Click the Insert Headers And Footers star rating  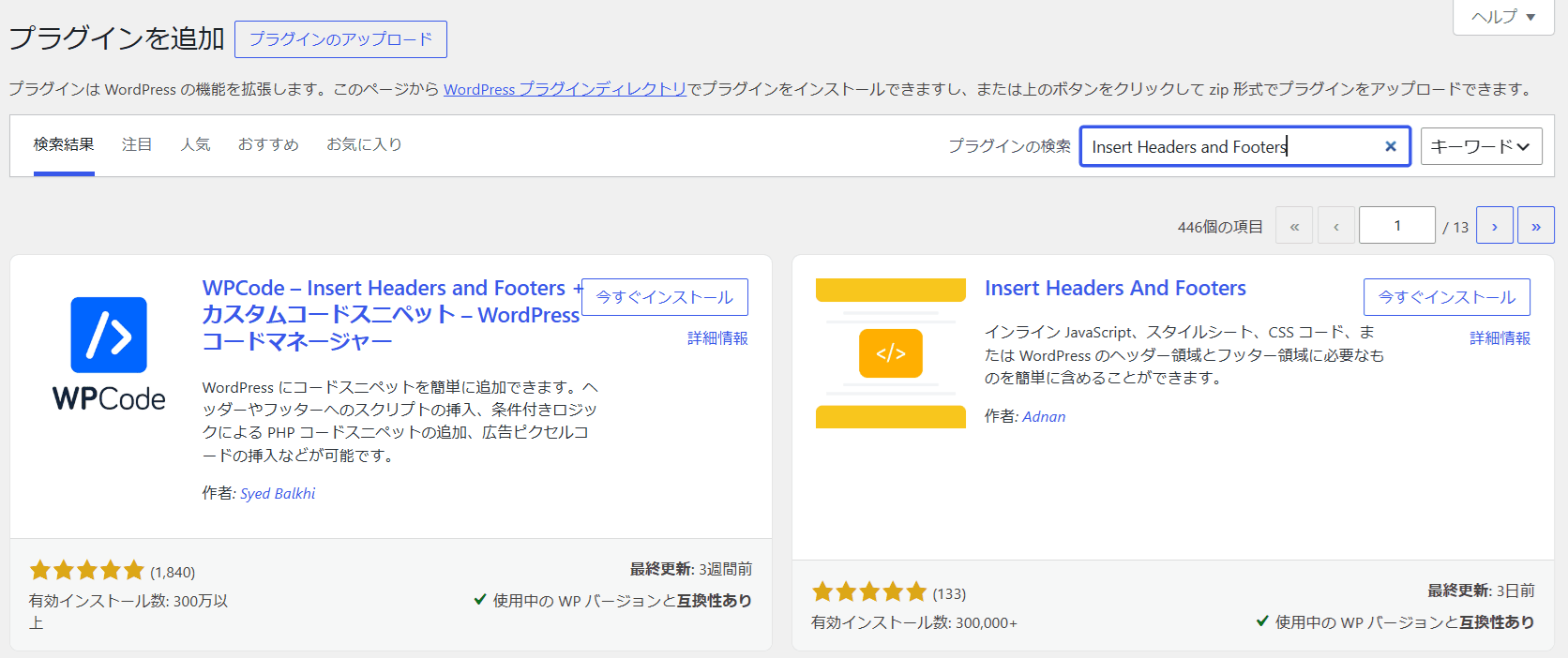tap(869, 592)
